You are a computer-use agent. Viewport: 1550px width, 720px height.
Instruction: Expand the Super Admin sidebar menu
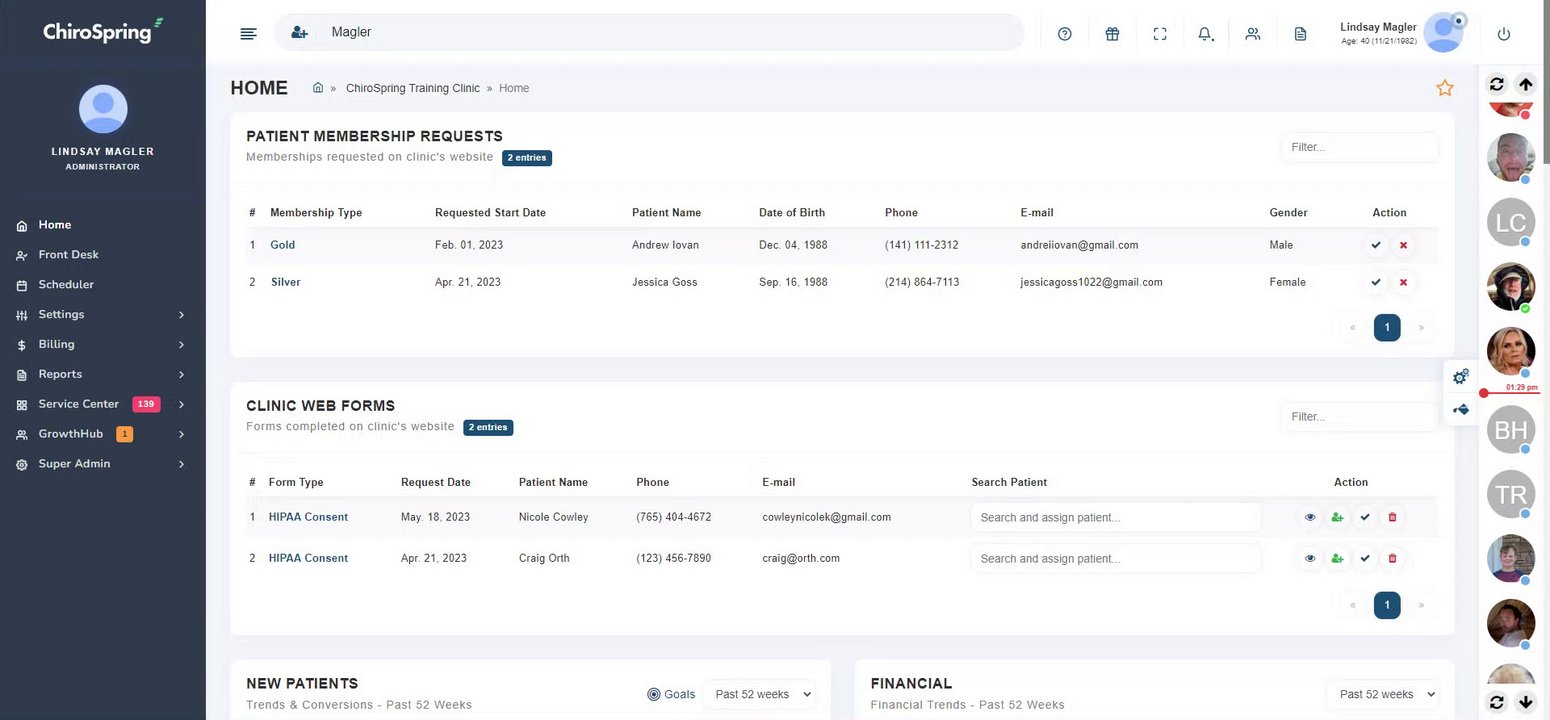tap(103, 464)
